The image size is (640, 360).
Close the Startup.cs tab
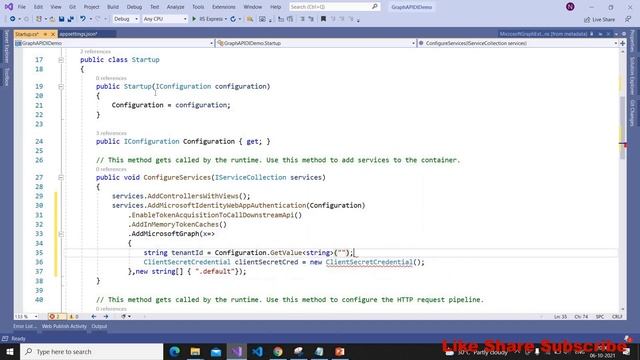click(53, 34)
